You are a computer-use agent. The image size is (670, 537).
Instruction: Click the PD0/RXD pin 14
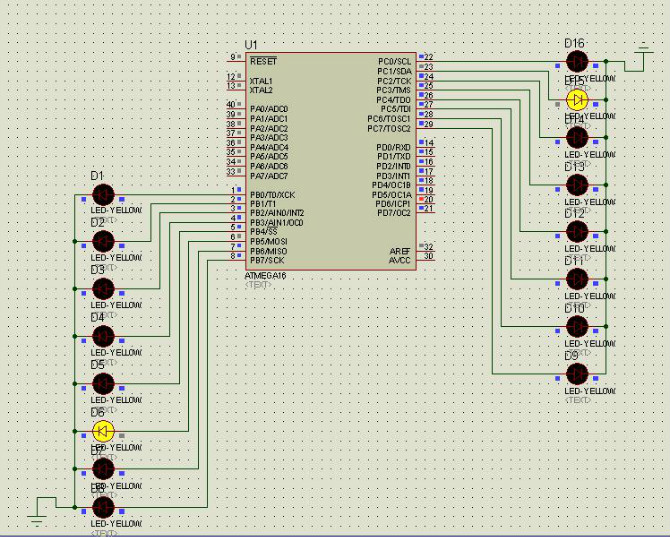coord(426,143)
